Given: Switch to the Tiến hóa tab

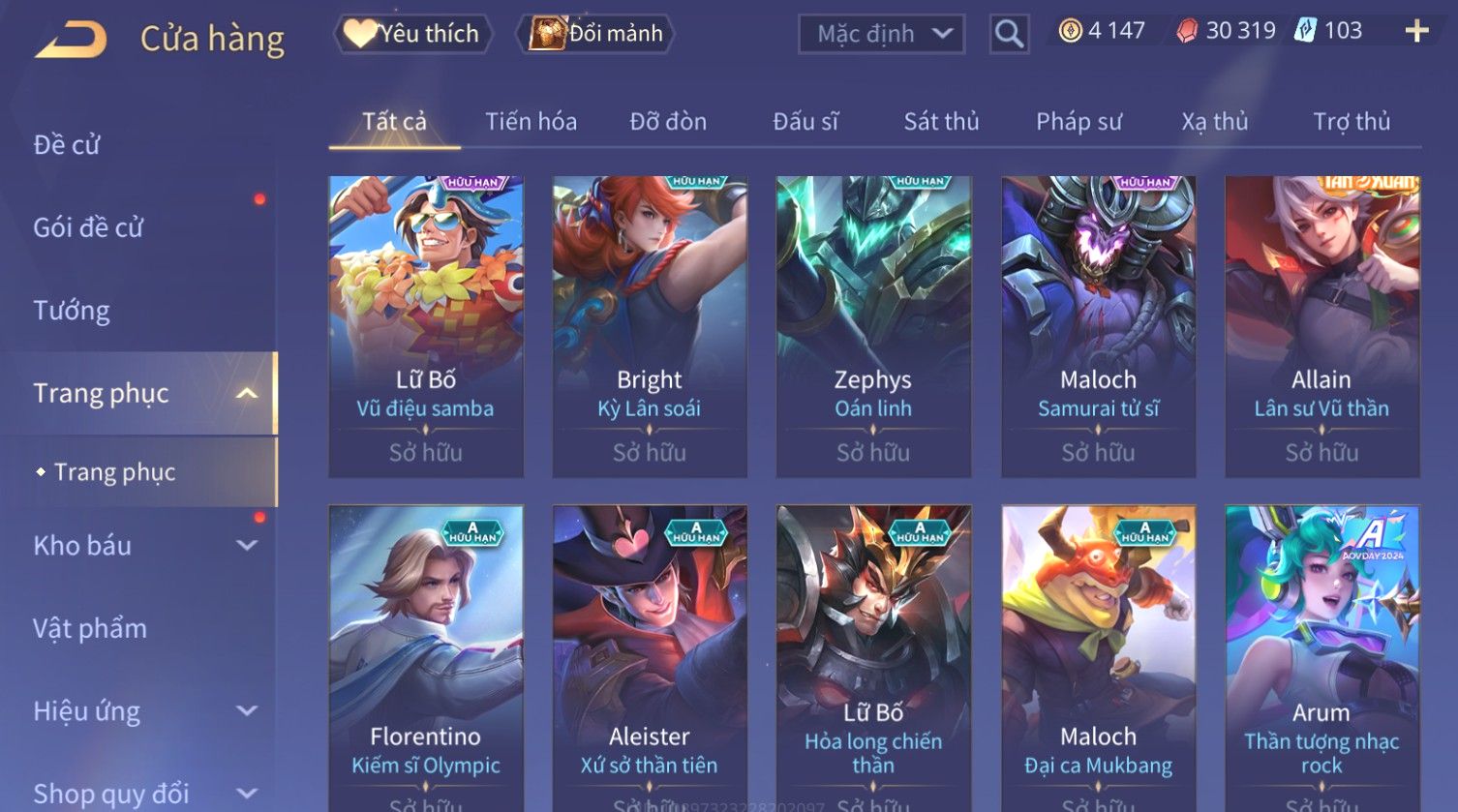Looking at the screenshot, I should pyautogui.click(x=531, y=122).
